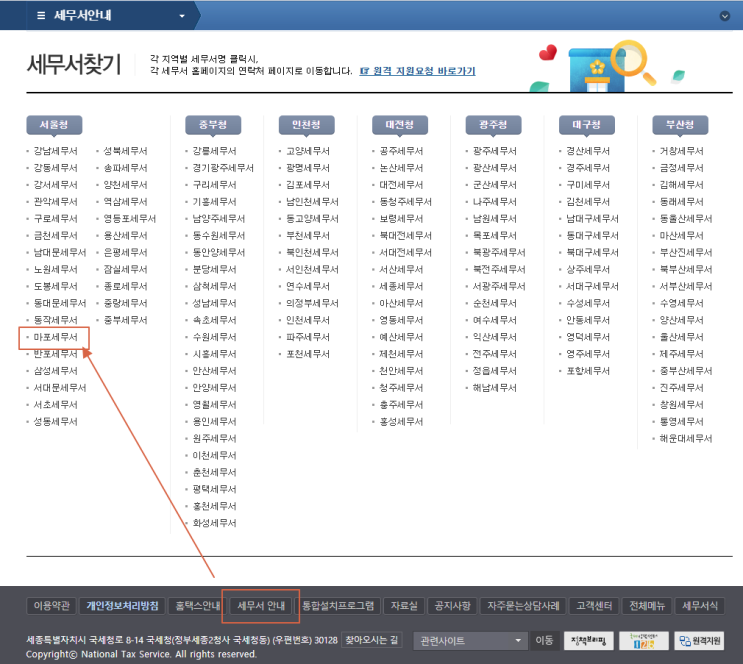This screenshot has height=664, width=743.
Task: Open 동대구세무서 page
Action: click(x=592, y=236)
